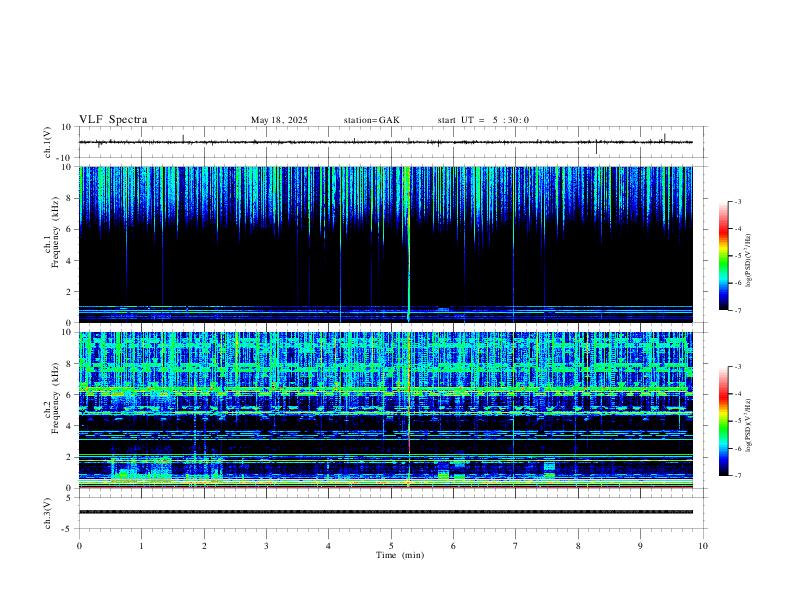
Task: Click the ch.1(V) waveform axis label
Action: click(x=47, y=142)
